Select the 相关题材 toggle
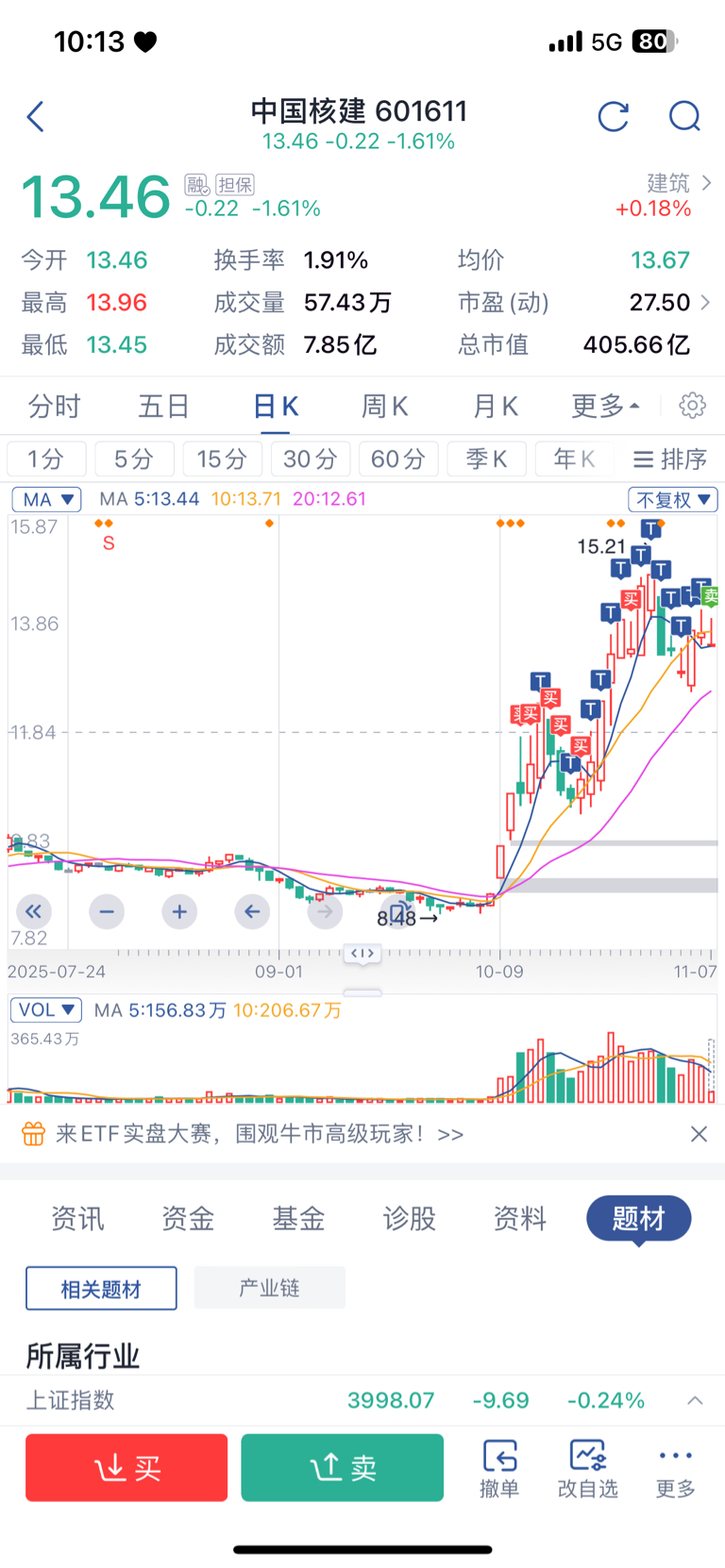Screen dimensions: 725x1568 [x=101, y=1289]
